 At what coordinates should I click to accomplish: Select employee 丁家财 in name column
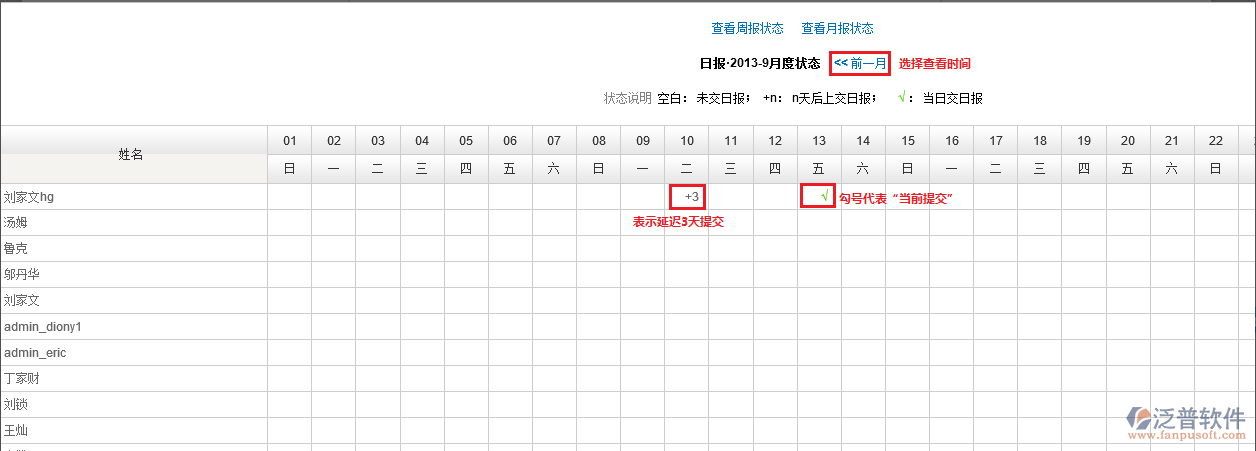click(x=22, y=379)
